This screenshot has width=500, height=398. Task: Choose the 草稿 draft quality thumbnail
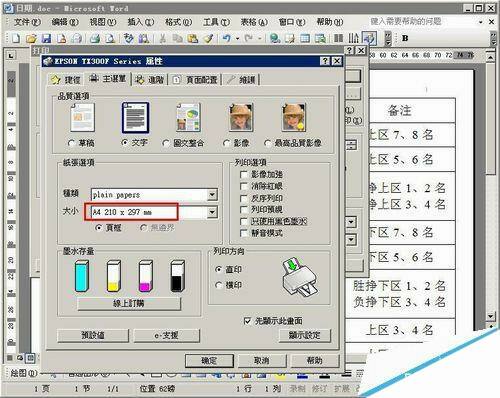click(x=82, y=117)
